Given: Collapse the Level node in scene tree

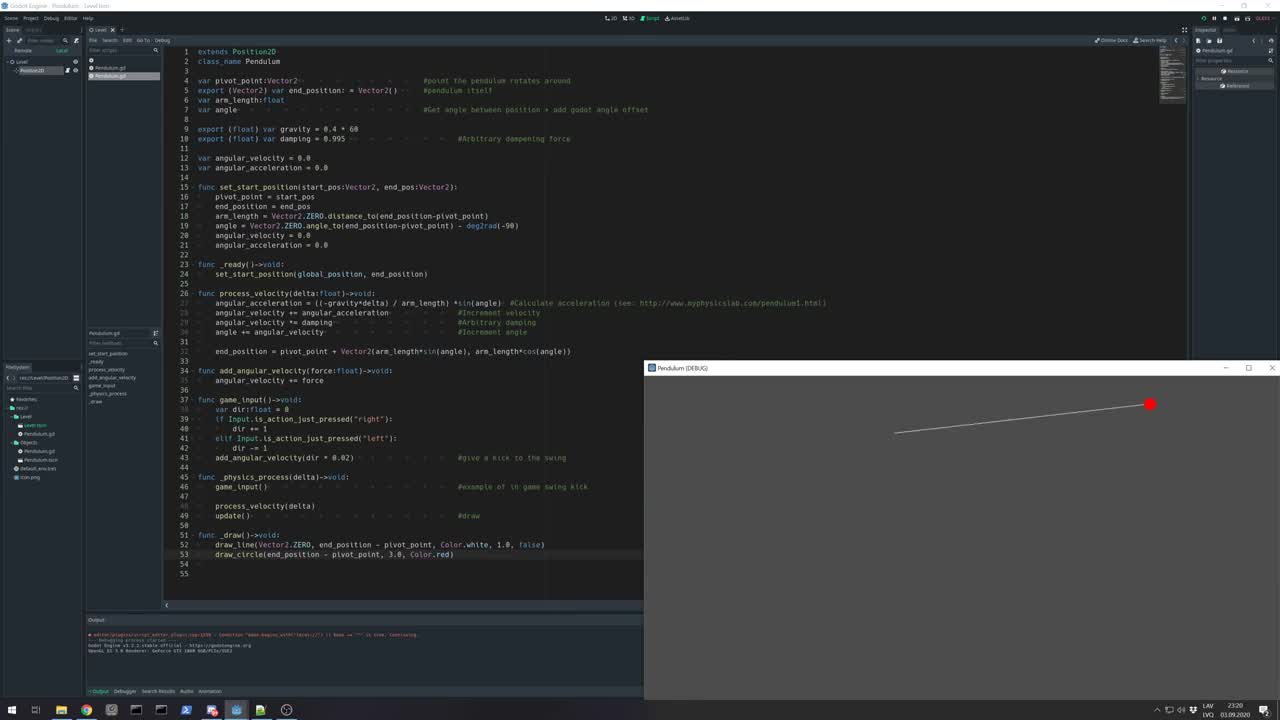Looking at the screenshot, I should pos(7,61).
